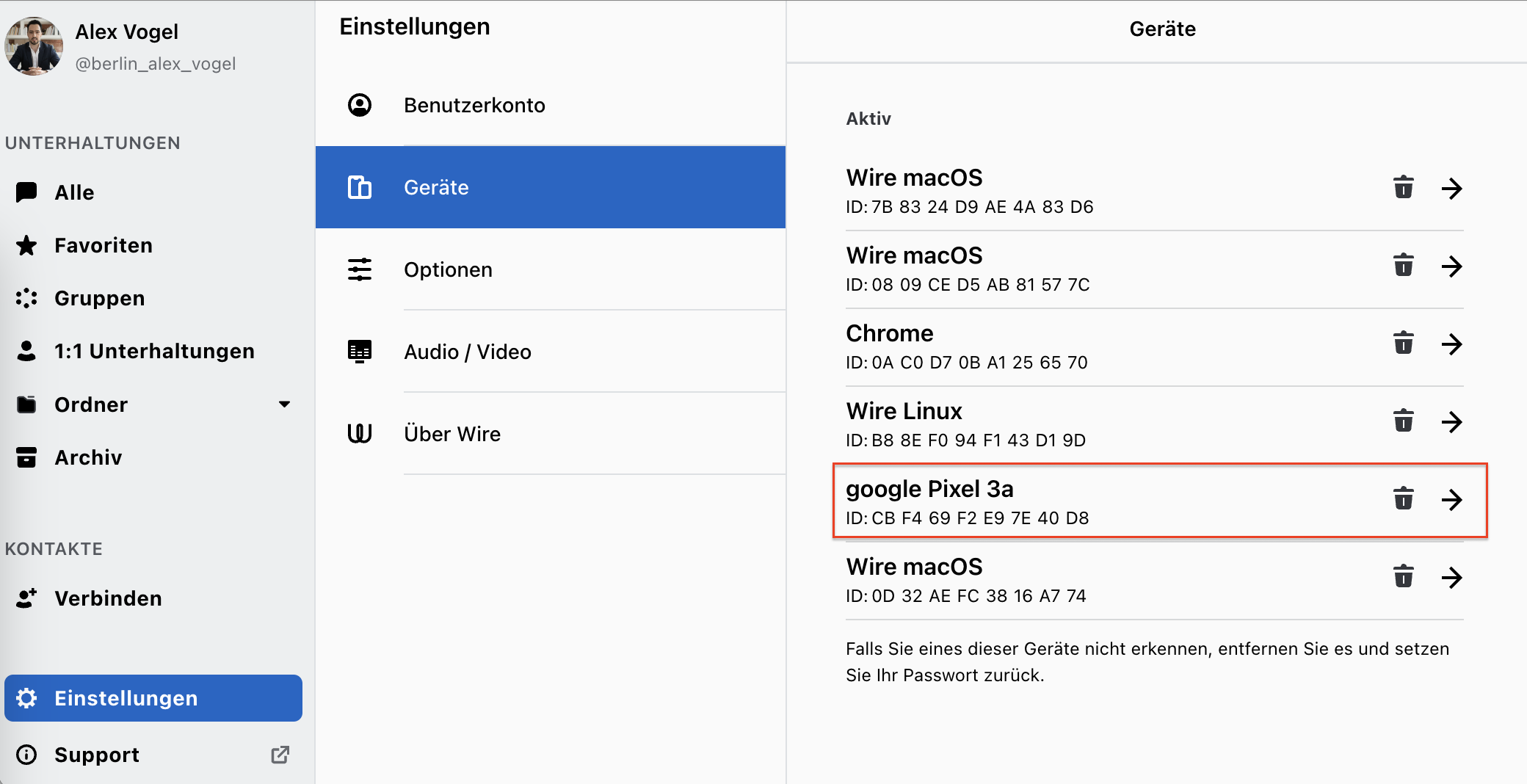
Task: Click the Benutzerkonto person icon
Action: 360,105
